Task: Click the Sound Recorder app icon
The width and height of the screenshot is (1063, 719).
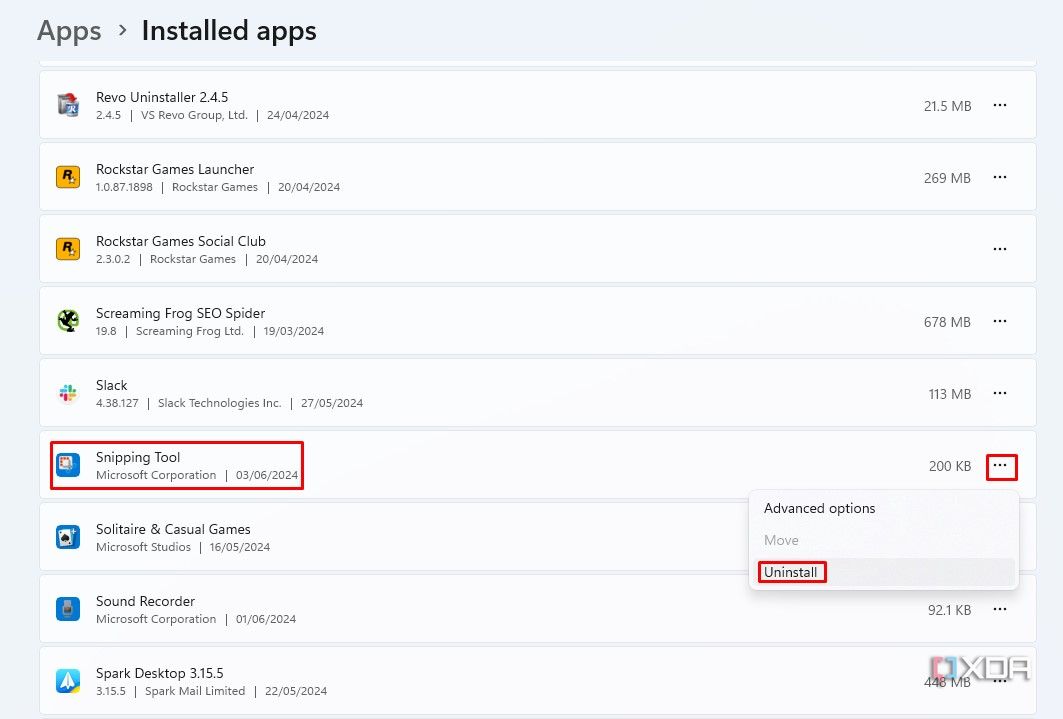Action: click(x=68, y=609)
